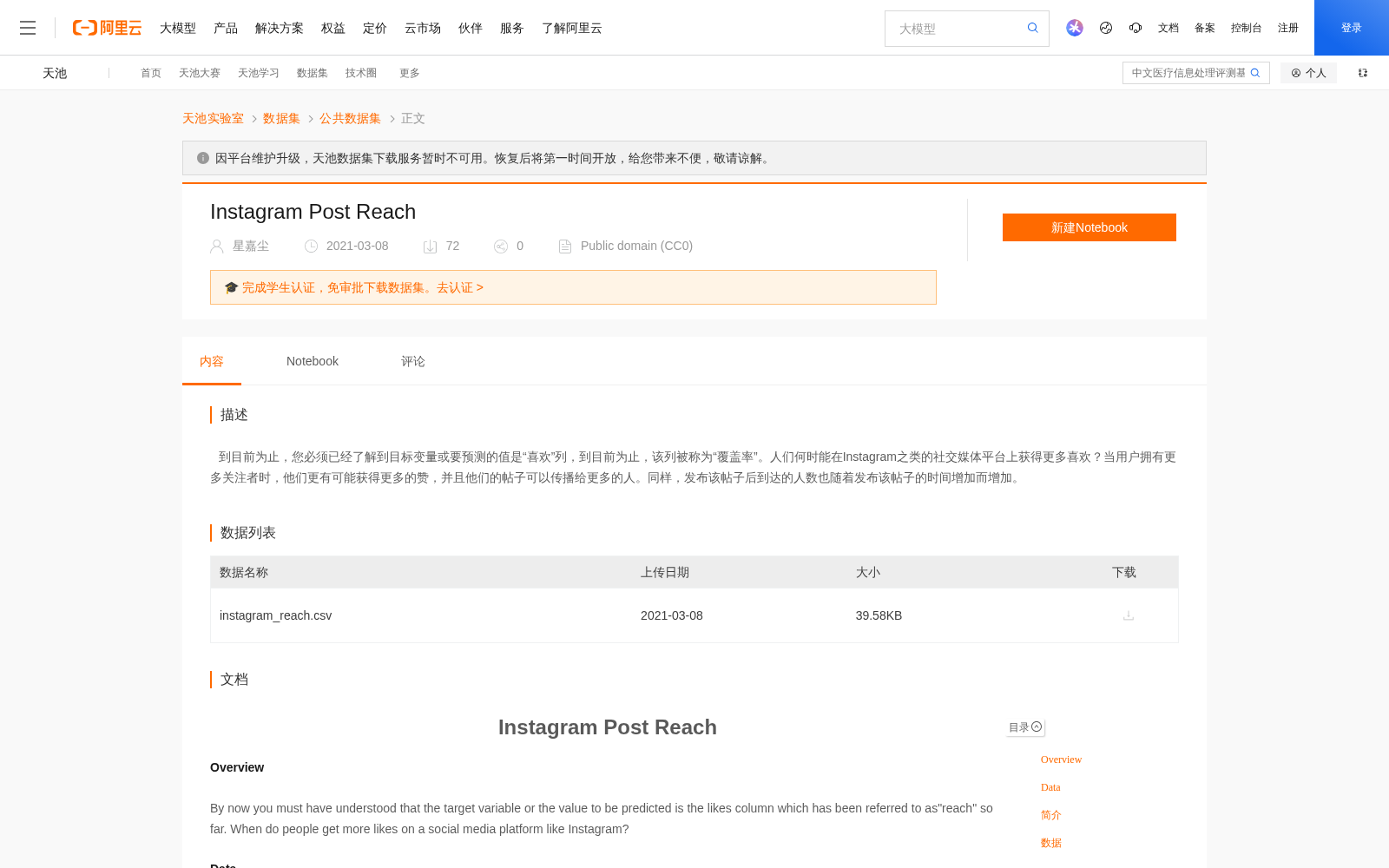Go to 数据集 breadcrumb
Screen dimensions: 1389x868
(x=281, y=118)
